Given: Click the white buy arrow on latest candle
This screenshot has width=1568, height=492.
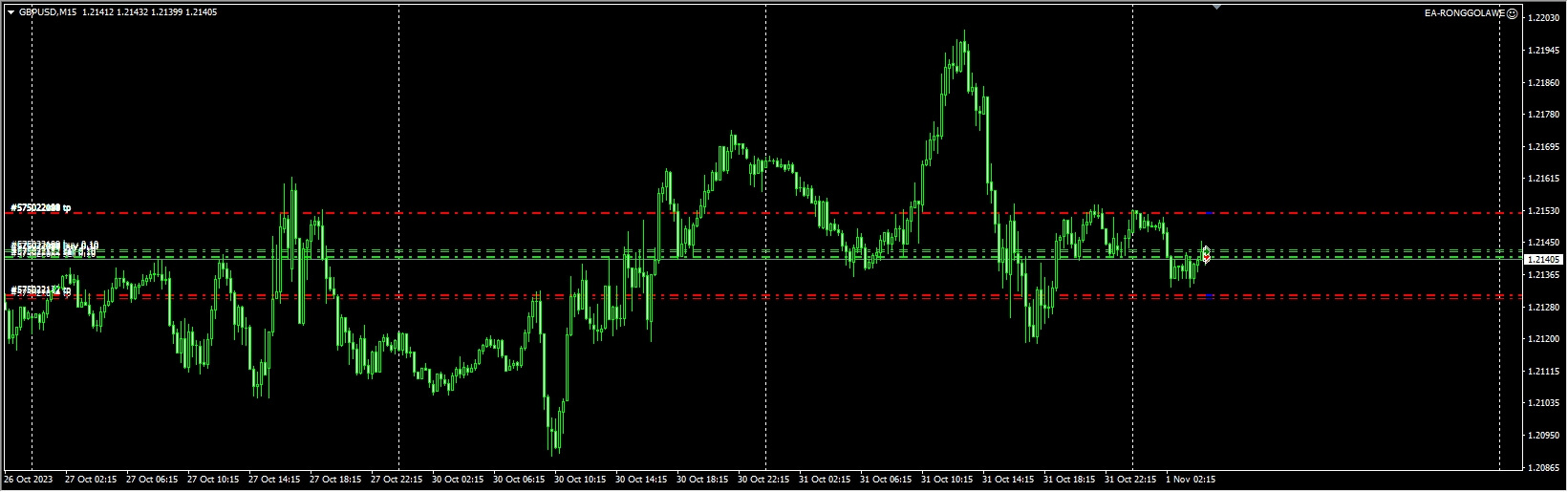Looking at the screenshot, I should [x=1207, y=250].
